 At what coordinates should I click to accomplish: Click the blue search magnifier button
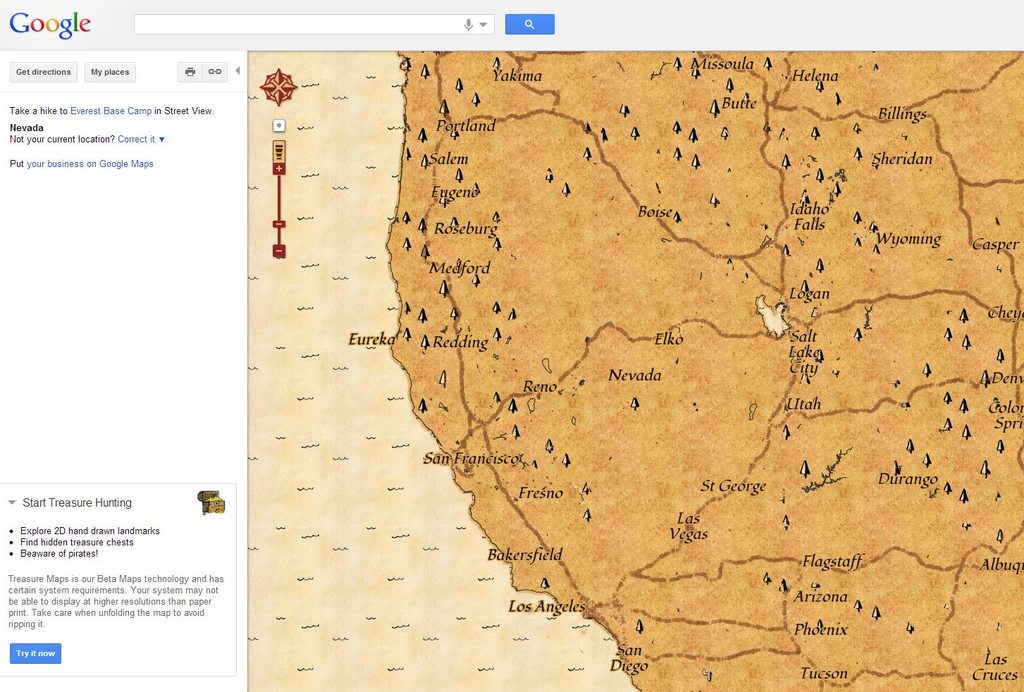[529, 22]
